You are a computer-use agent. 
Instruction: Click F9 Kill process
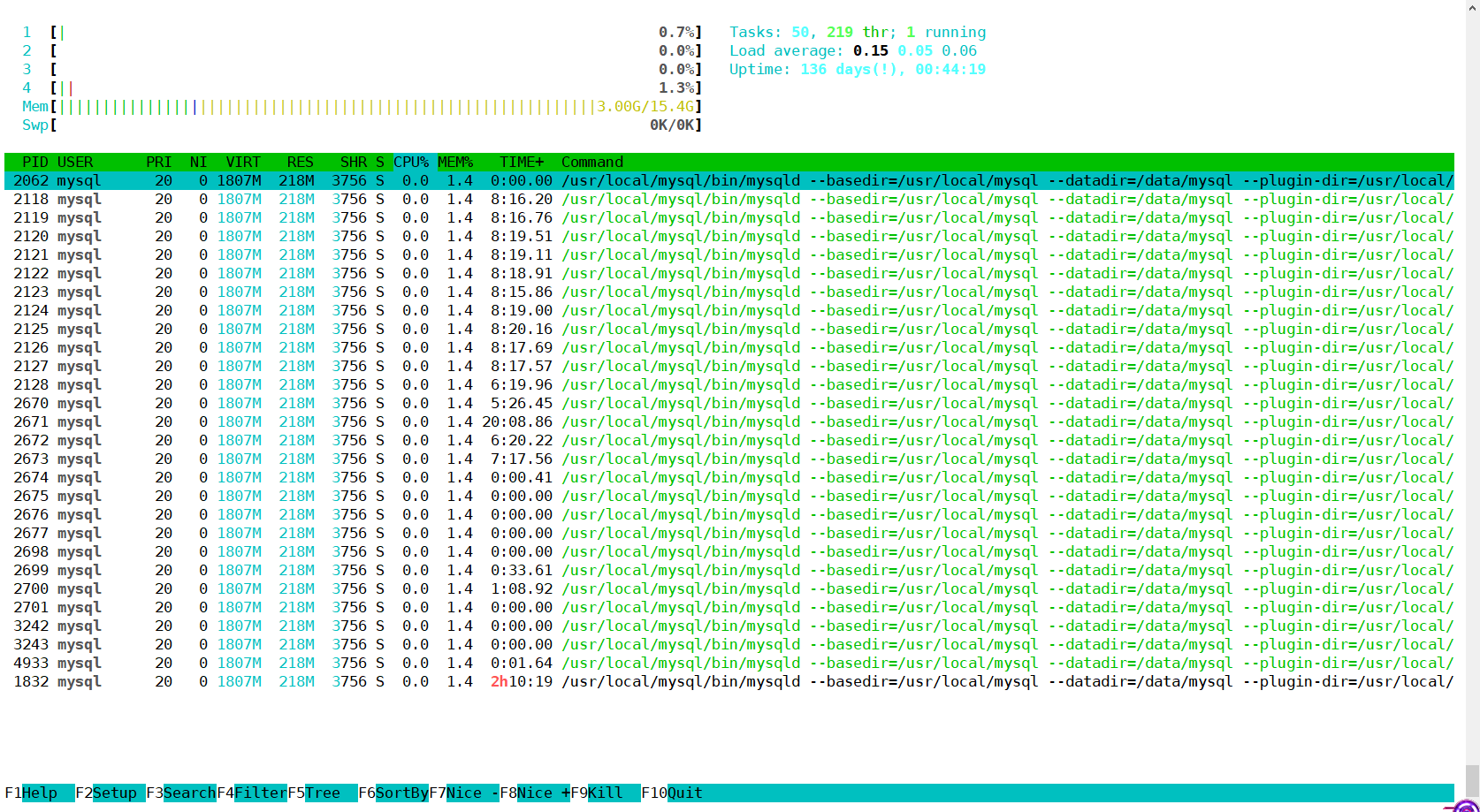point(606,793)
